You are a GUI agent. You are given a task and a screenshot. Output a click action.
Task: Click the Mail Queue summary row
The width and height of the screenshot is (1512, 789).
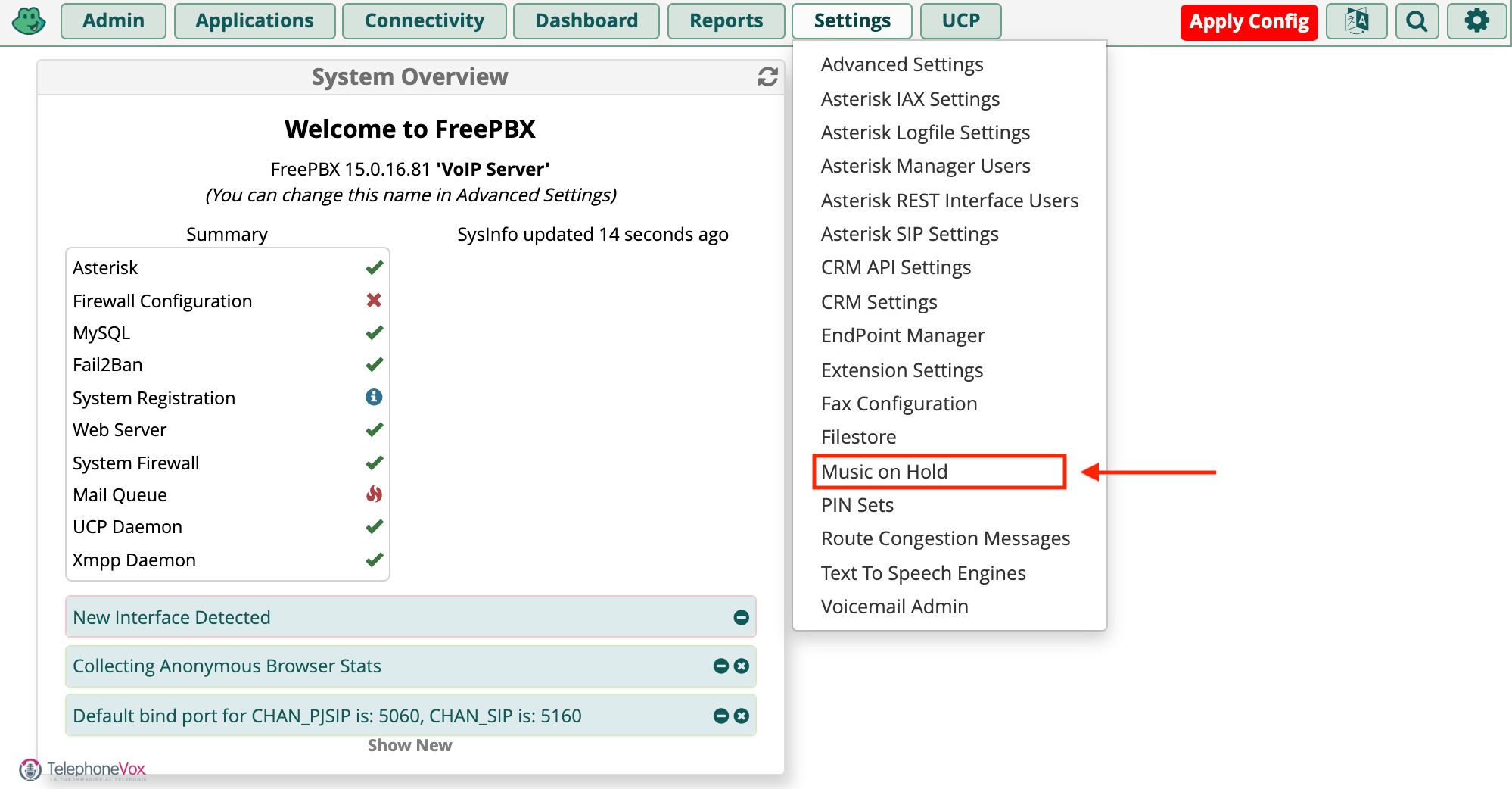(x=228, y=494)
